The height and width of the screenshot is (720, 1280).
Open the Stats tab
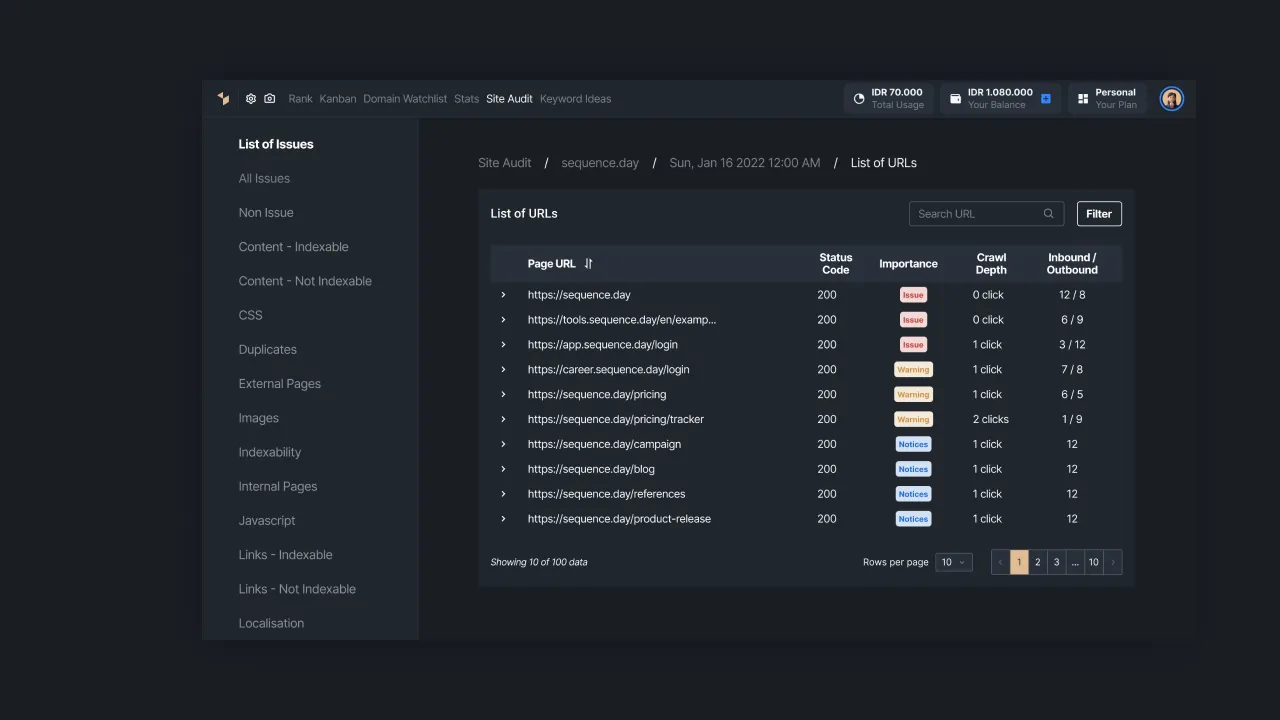[x=466, y=99]
